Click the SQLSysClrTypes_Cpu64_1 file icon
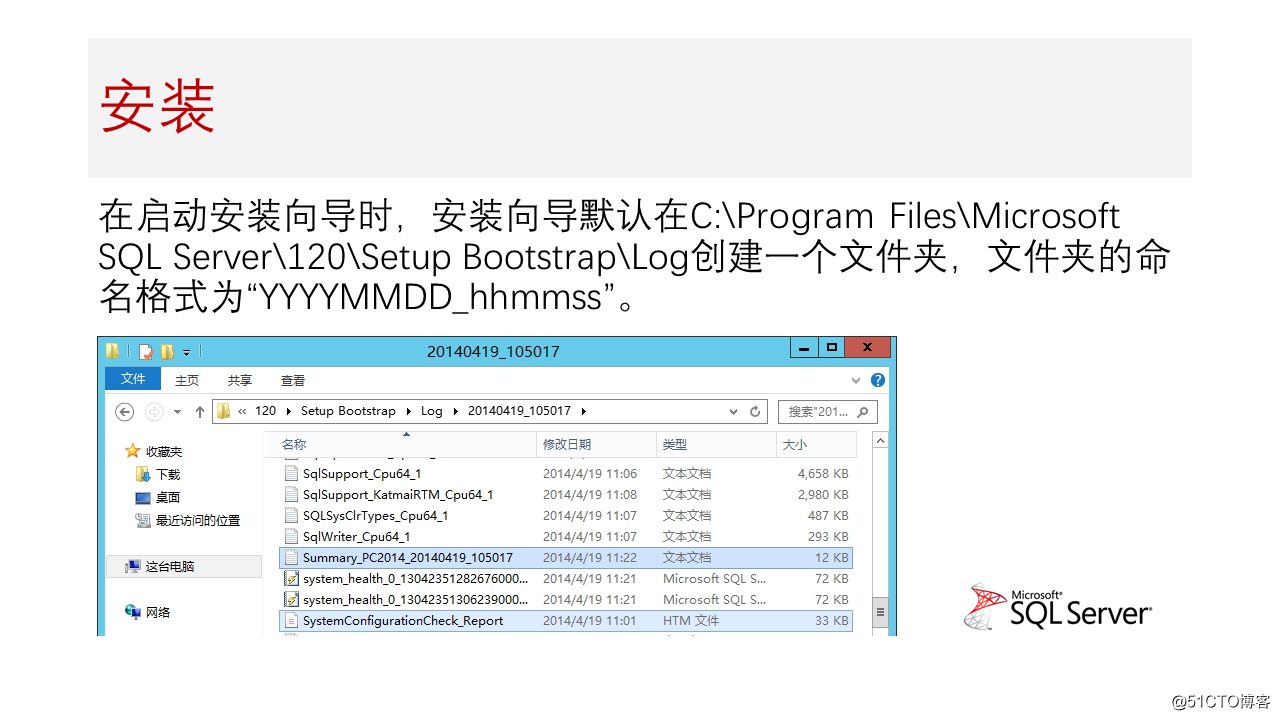This screenshot has width=1280, height=720. point(292,515)
